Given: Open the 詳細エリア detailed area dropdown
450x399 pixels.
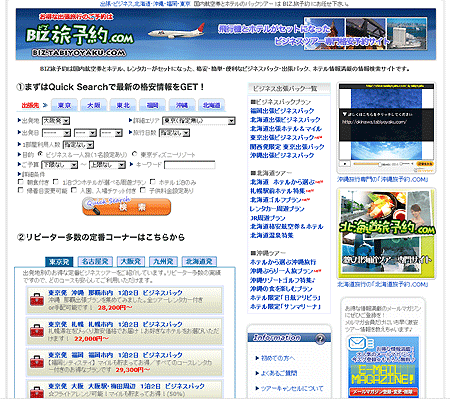Looking at the screenshot, I should pyautogui.click(x=199, y=121).
